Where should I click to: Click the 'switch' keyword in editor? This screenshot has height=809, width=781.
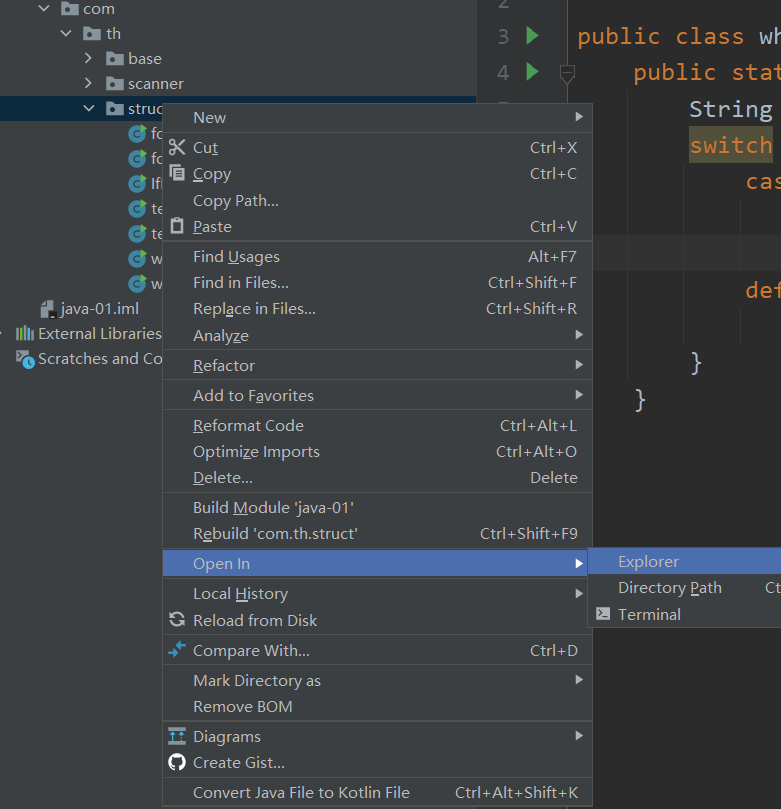pyautogui.click(x=731, y=145)
